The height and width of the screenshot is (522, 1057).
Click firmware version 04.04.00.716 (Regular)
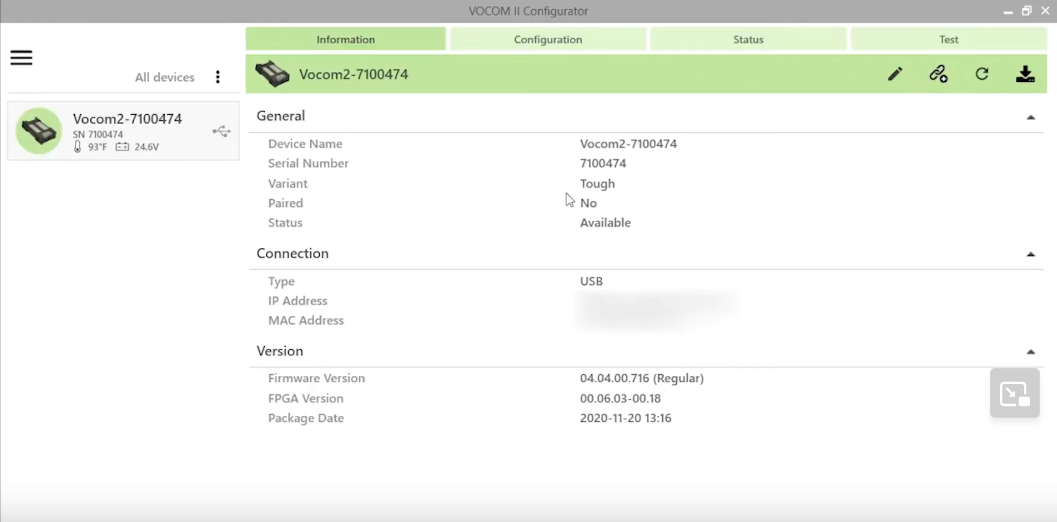point(642,378)
